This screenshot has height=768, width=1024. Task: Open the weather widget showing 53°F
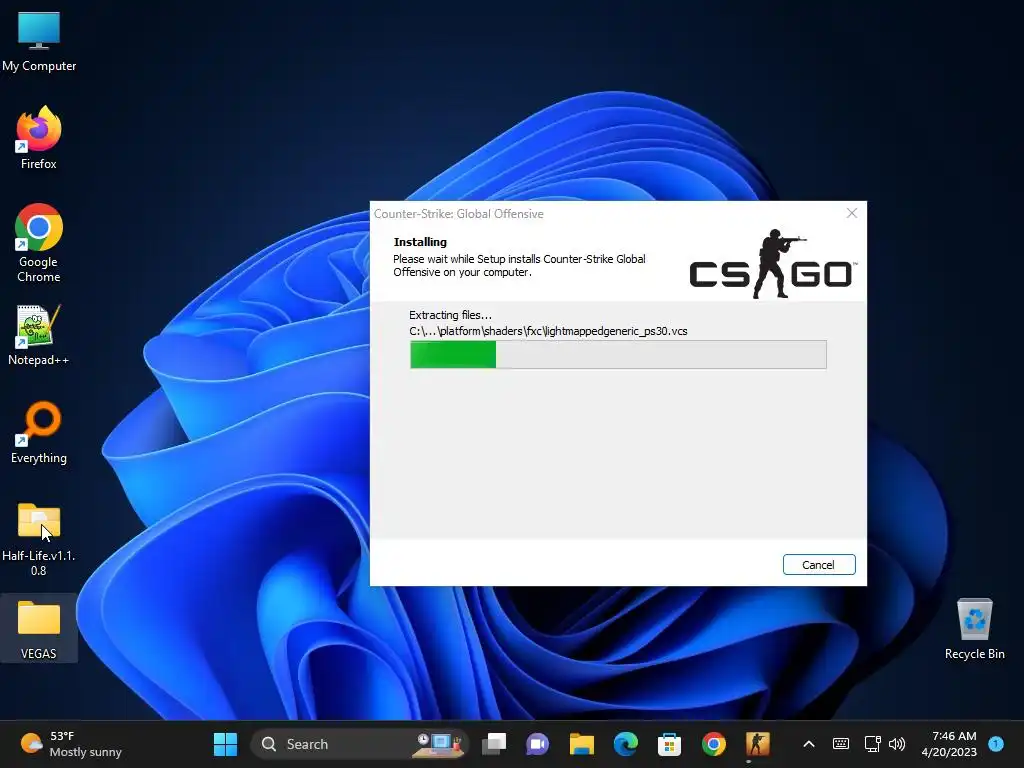71,744
